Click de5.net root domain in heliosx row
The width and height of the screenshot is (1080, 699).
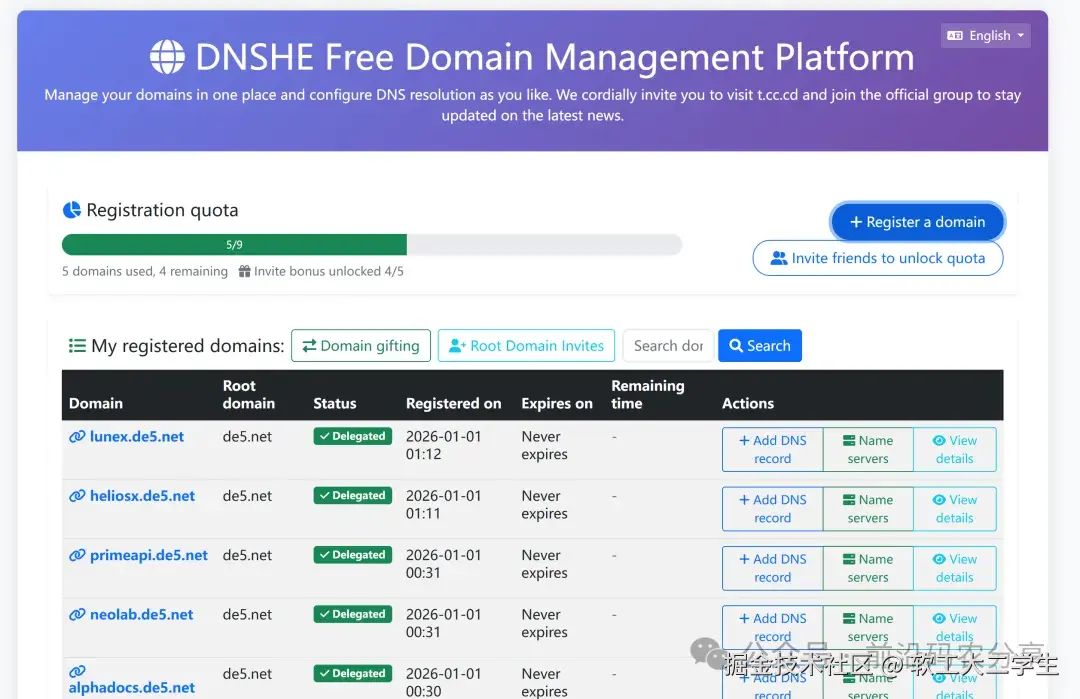click(x=247, y=496)
